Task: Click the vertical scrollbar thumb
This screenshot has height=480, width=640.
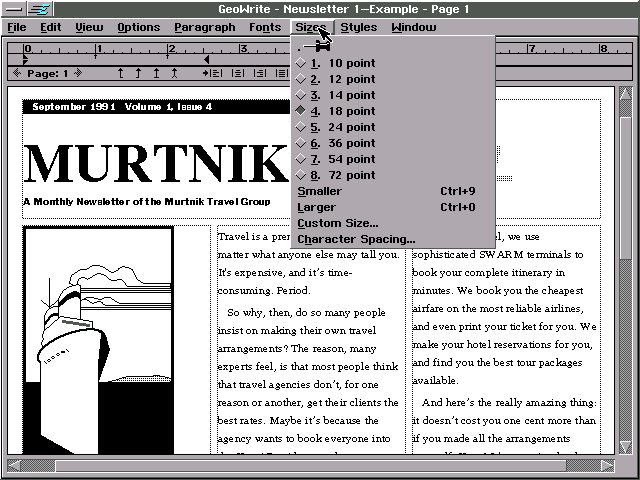Action: (626, 188)
